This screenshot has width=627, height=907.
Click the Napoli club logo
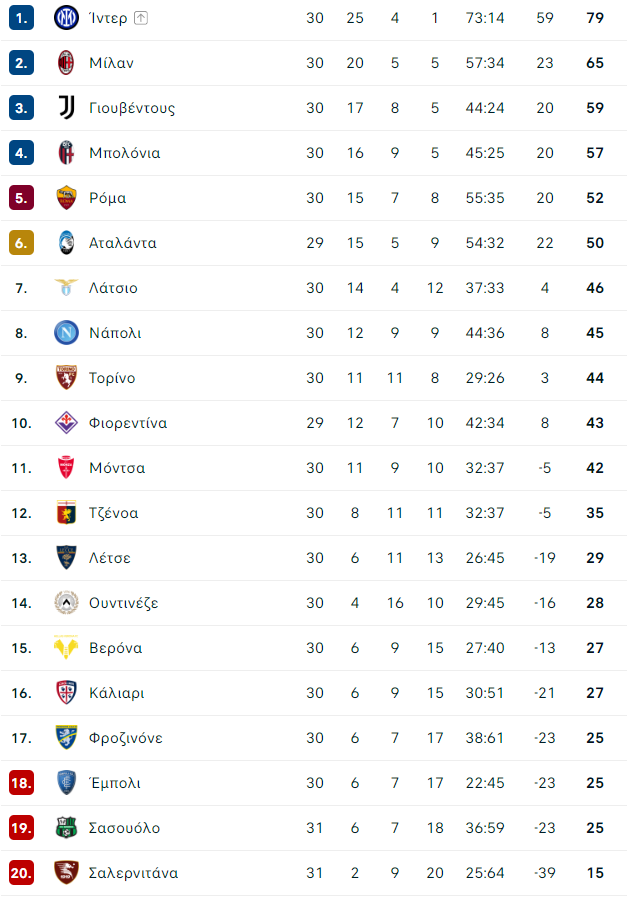point(66,333)
